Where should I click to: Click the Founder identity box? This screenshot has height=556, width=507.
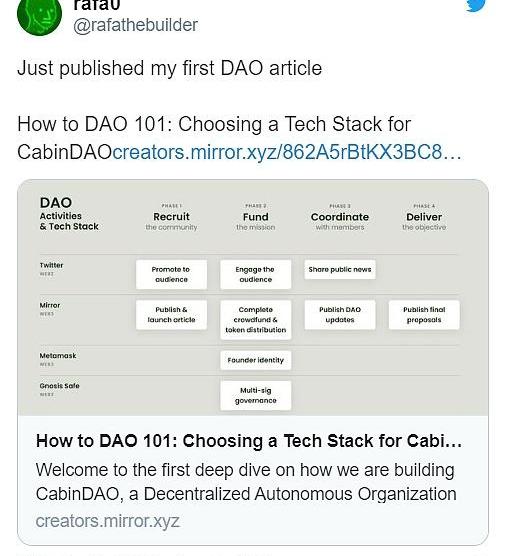256,360
